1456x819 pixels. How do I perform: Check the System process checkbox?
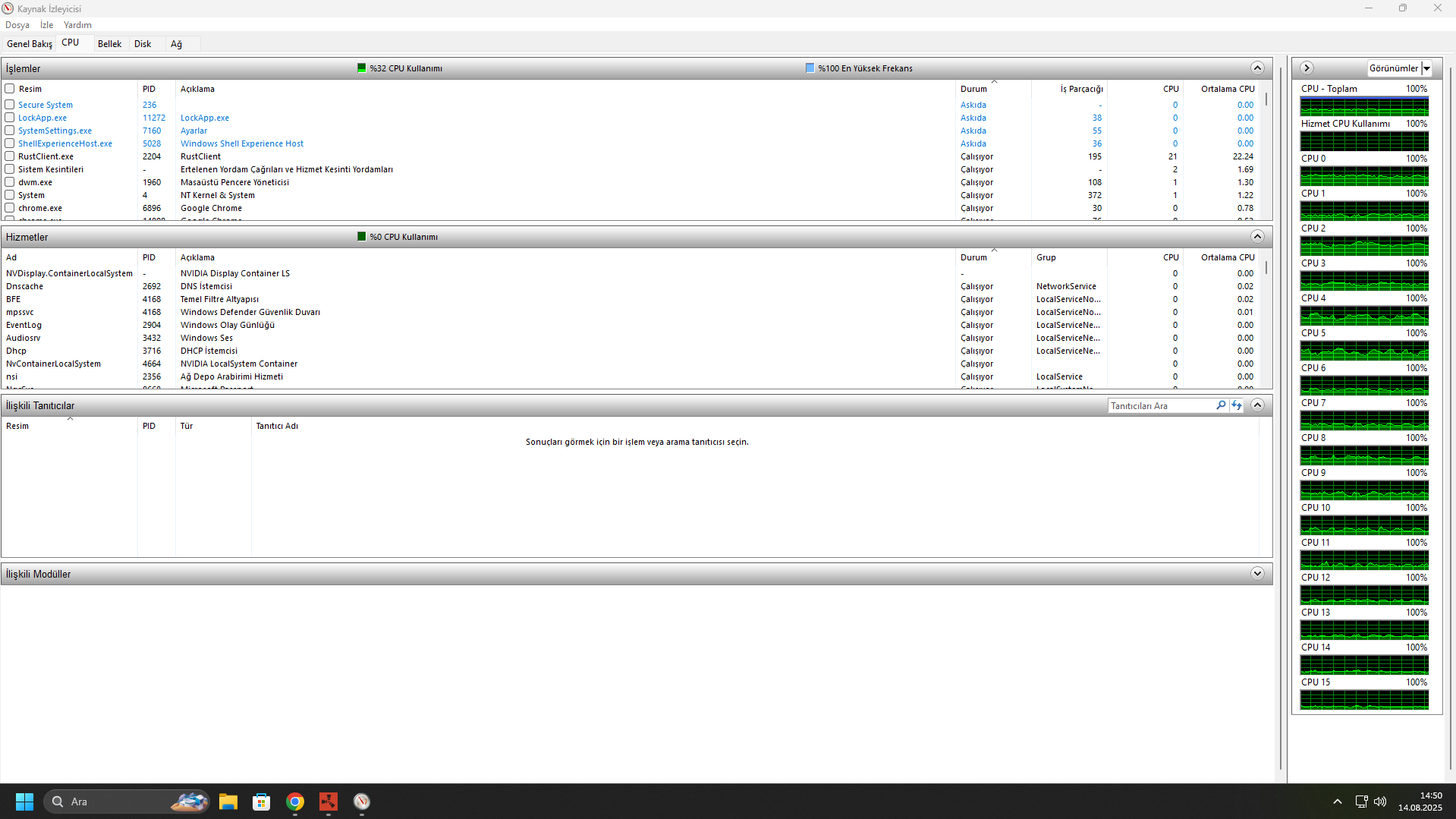(x=10, y=195)
